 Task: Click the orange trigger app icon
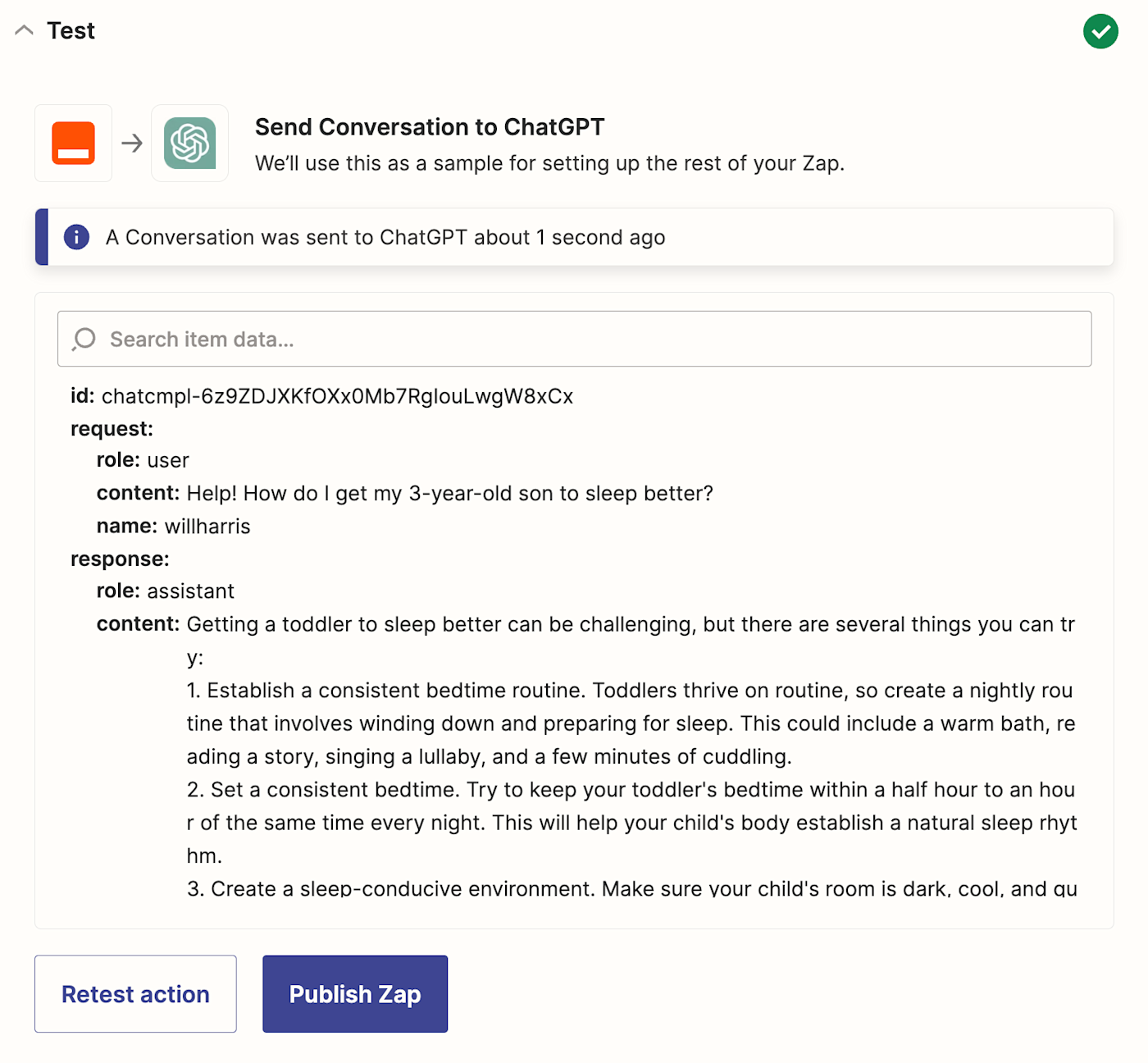click(x=73, y=144)
